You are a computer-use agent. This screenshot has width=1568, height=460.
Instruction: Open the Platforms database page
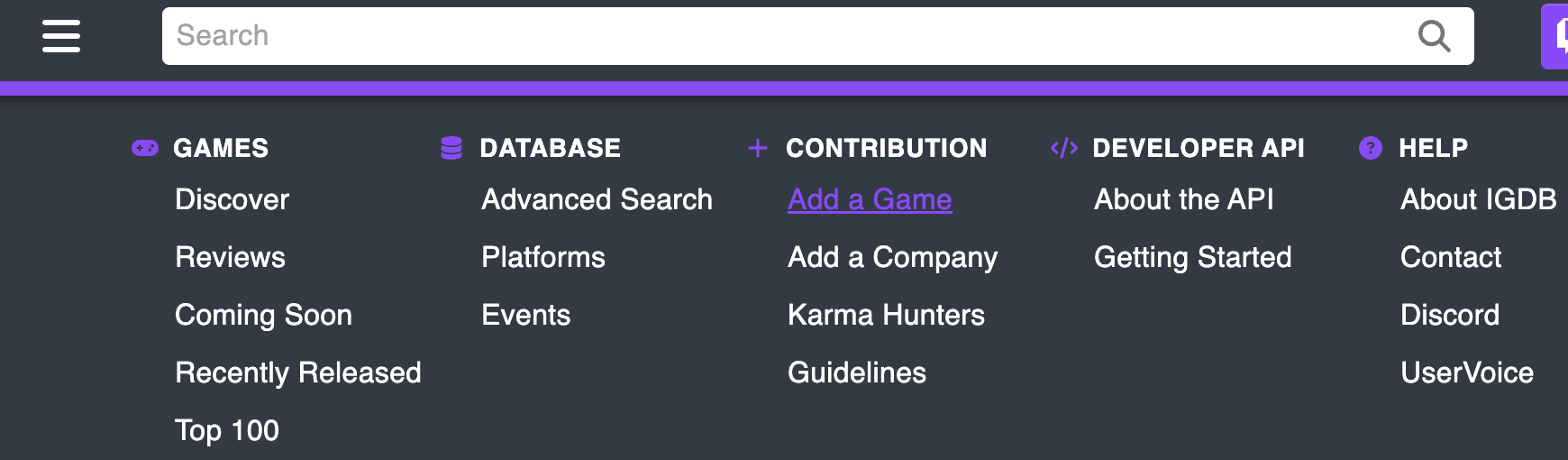pyautogui.click(x=543, y=257)
